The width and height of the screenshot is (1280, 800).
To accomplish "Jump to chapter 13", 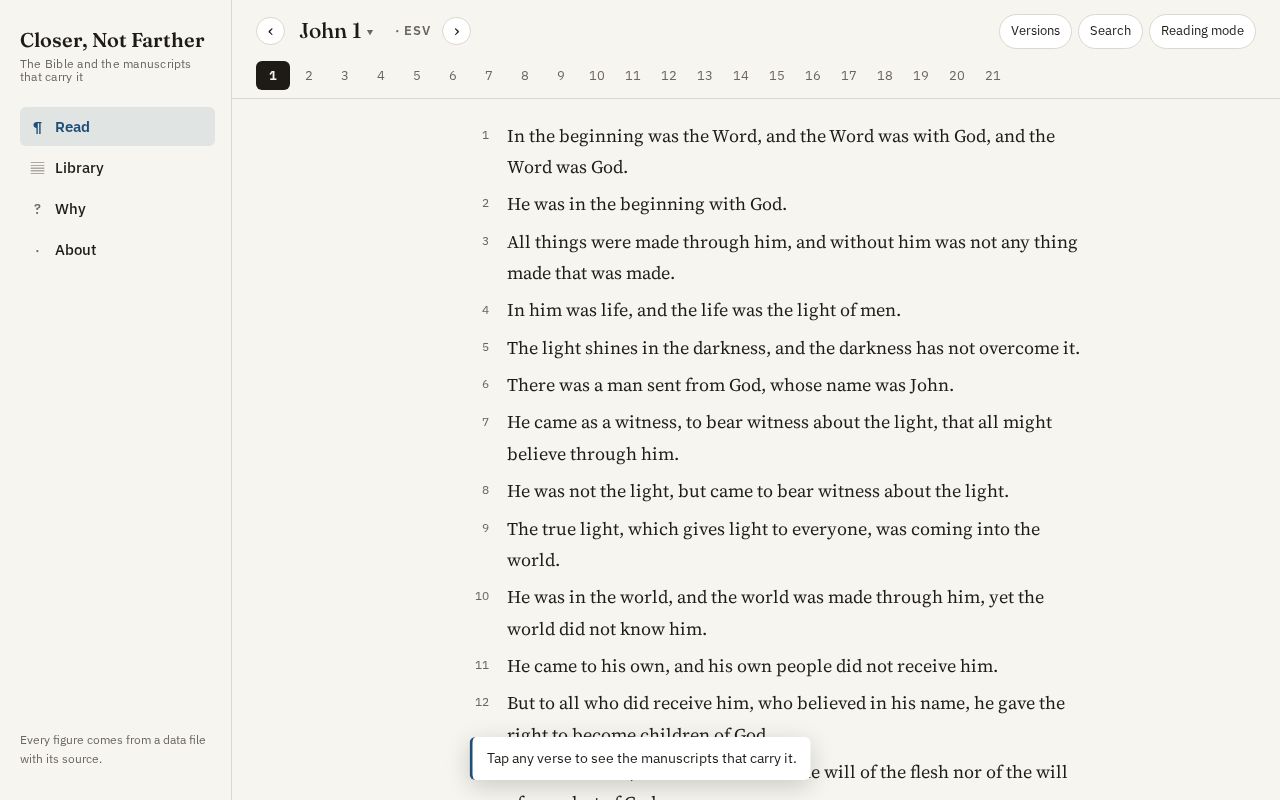I will pyautogui.click(x=705, y=76).
